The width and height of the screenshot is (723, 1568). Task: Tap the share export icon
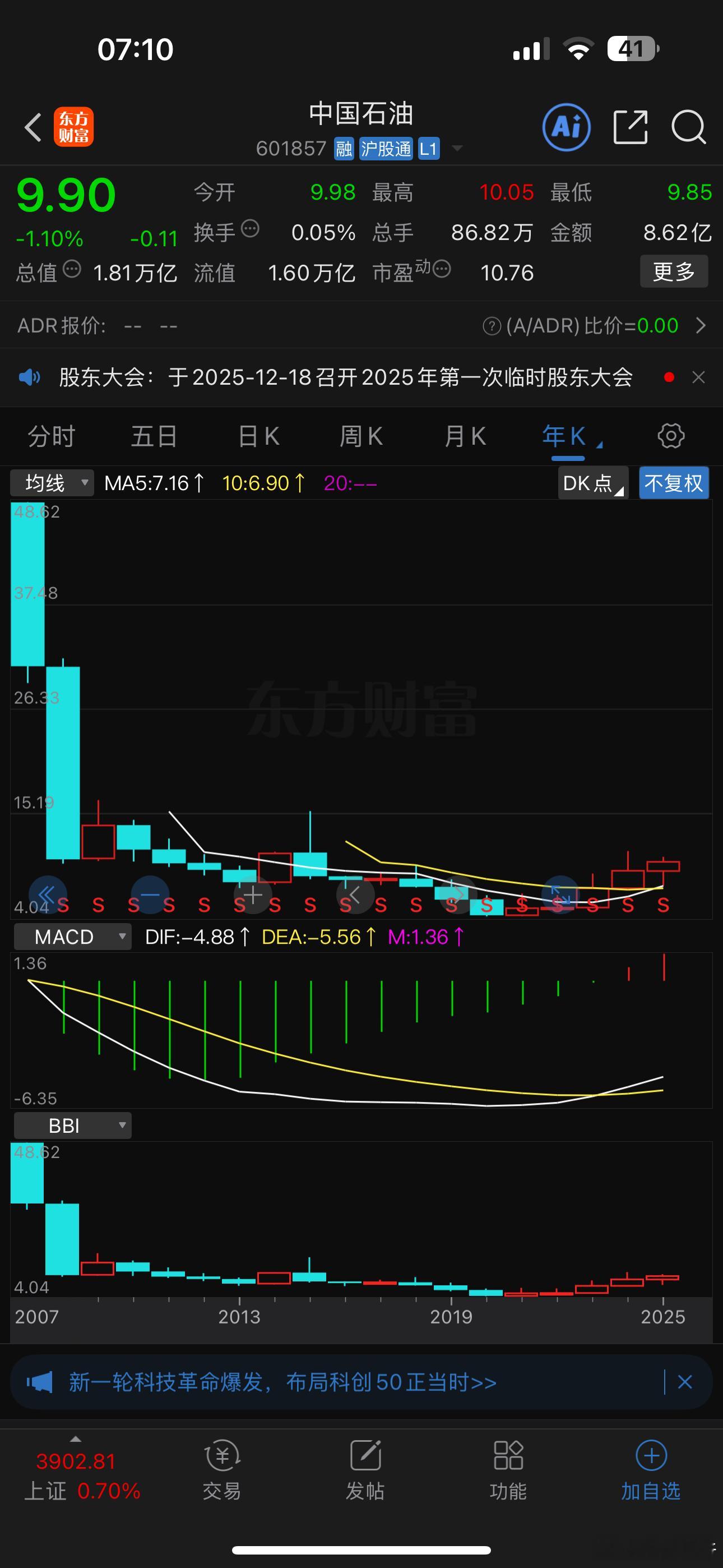pos(630,127)
